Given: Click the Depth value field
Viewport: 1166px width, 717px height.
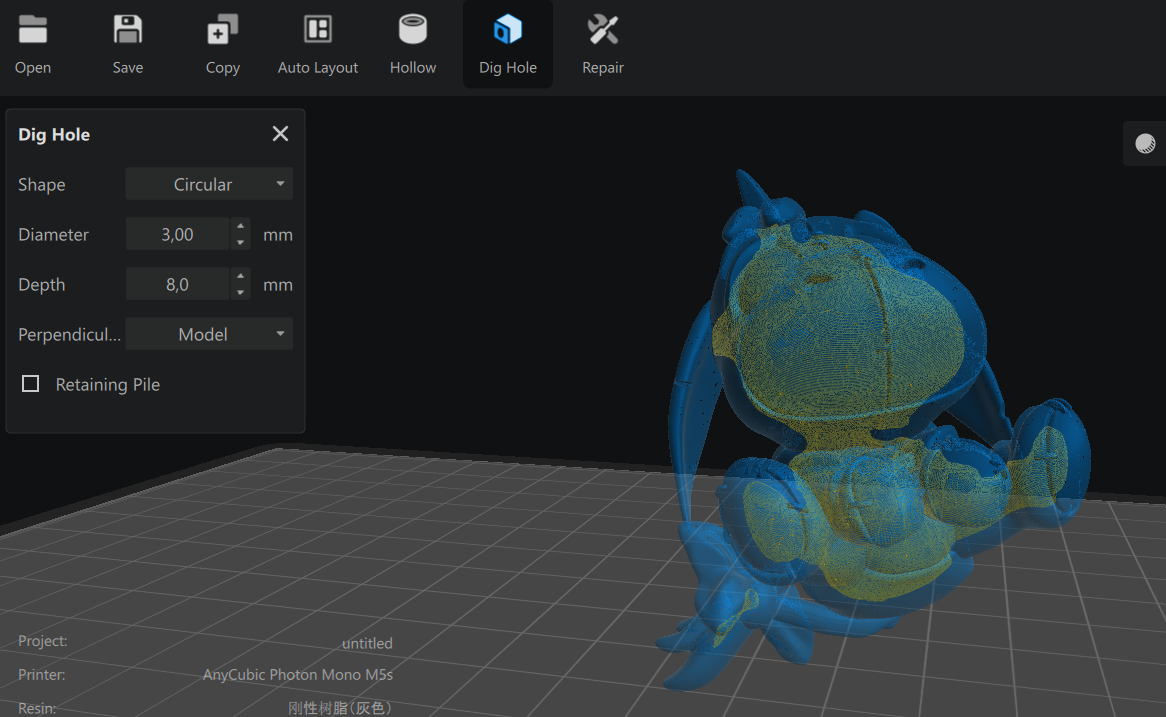Looking at the screenshot, I should [178, 284].
